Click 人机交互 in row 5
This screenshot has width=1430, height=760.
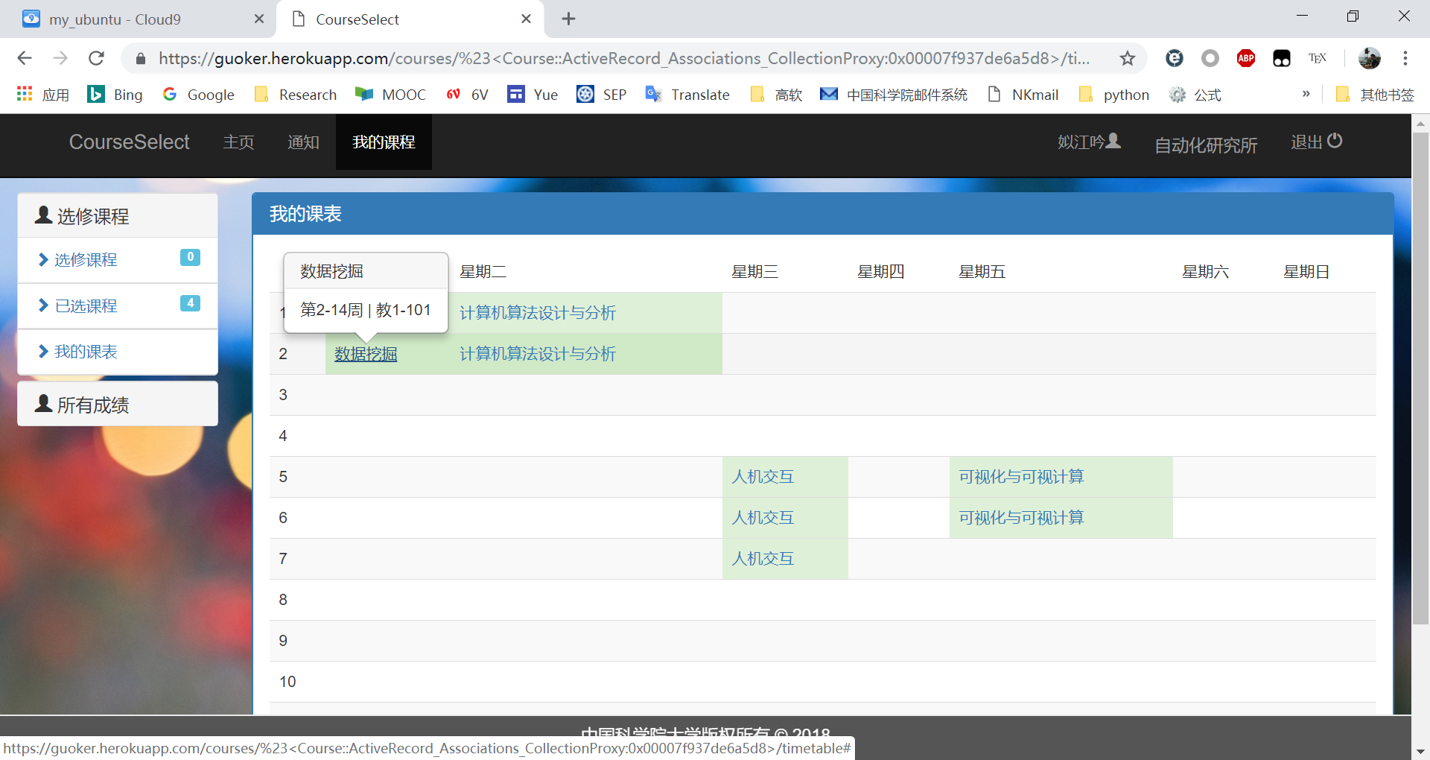[763, 477]
